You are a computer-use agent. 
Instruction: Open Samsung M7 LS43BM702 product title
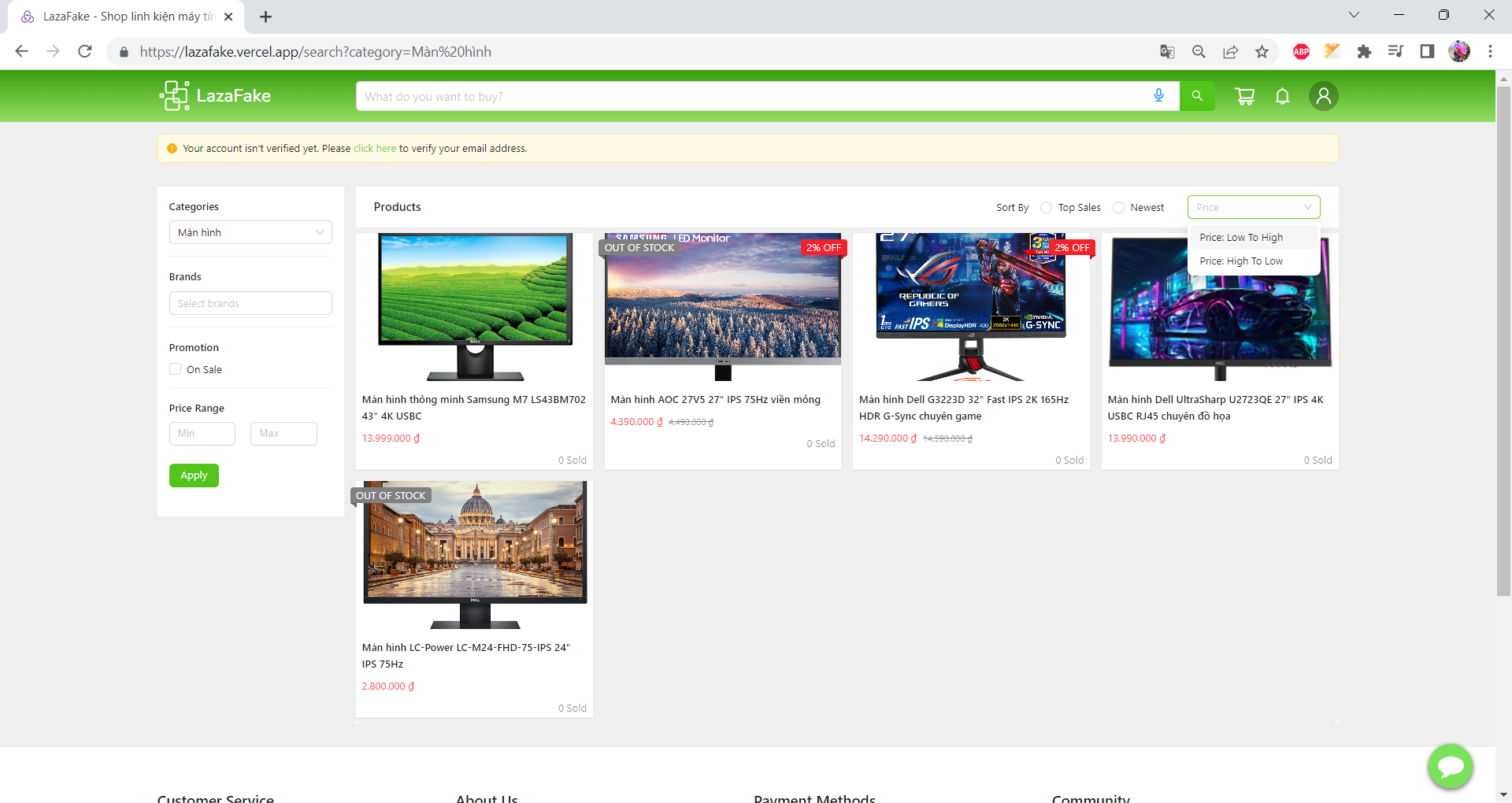474,408
